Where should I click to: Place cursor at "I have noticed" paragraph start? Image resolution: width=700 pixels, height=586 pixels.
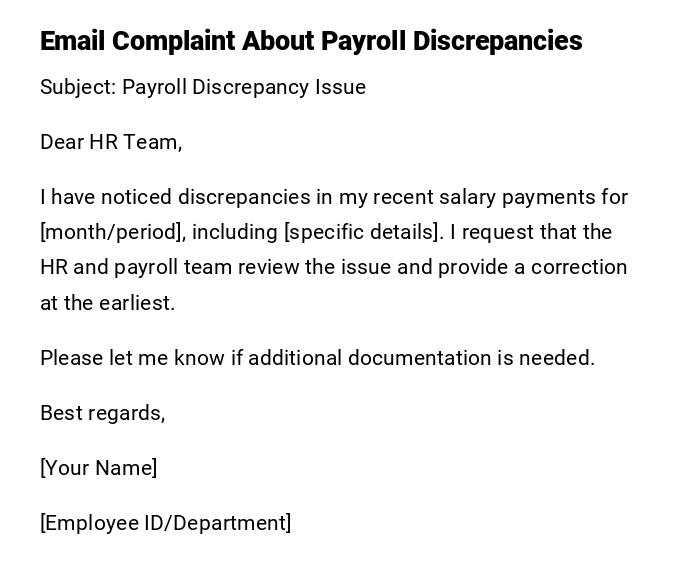coord(42,197)
